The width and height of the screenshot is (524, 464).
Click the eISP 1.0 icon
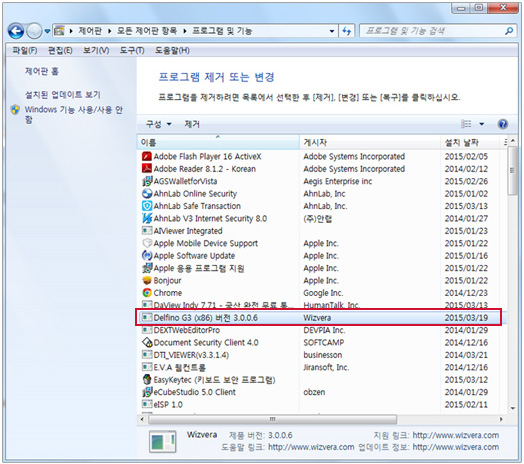[147, 404]
